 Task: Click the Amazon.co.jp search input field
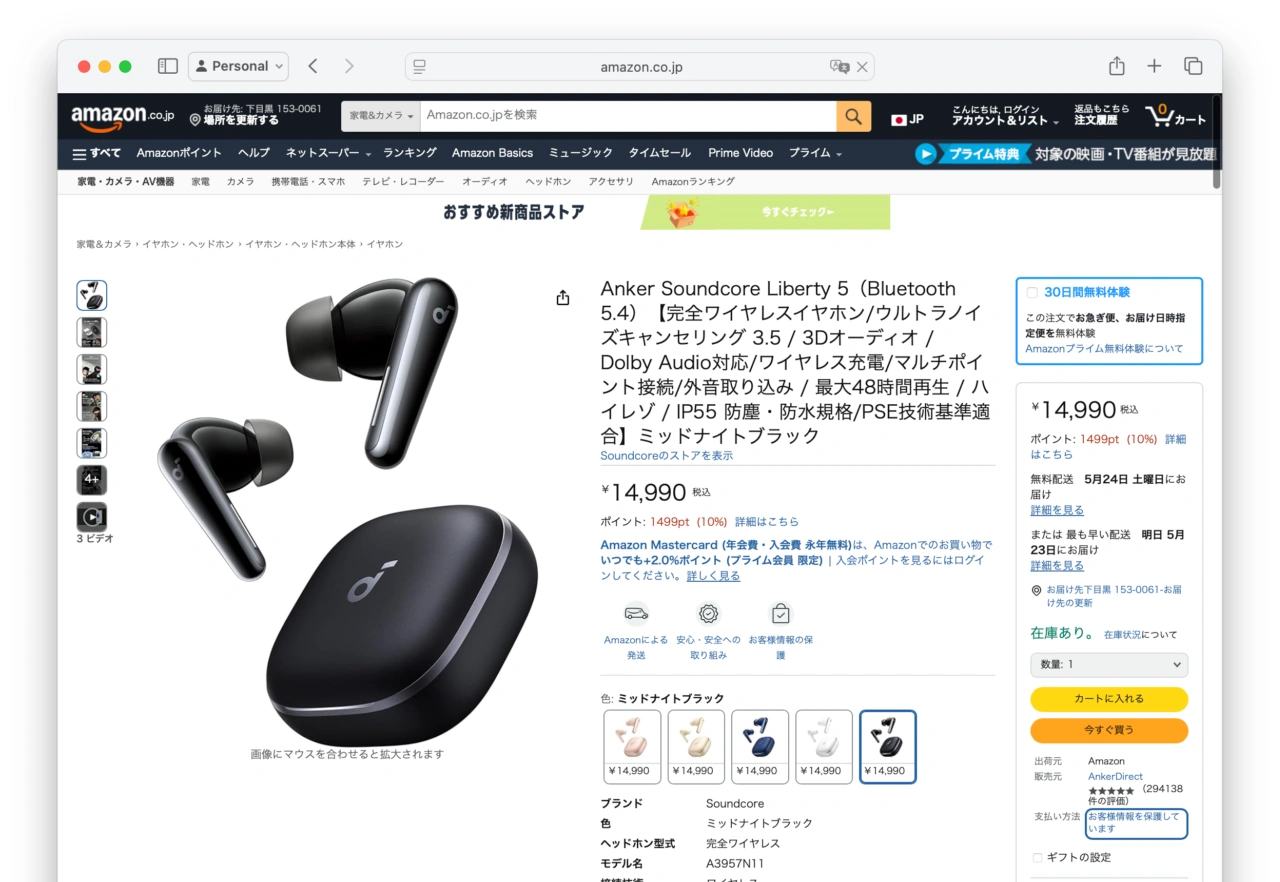pos(628,116)
